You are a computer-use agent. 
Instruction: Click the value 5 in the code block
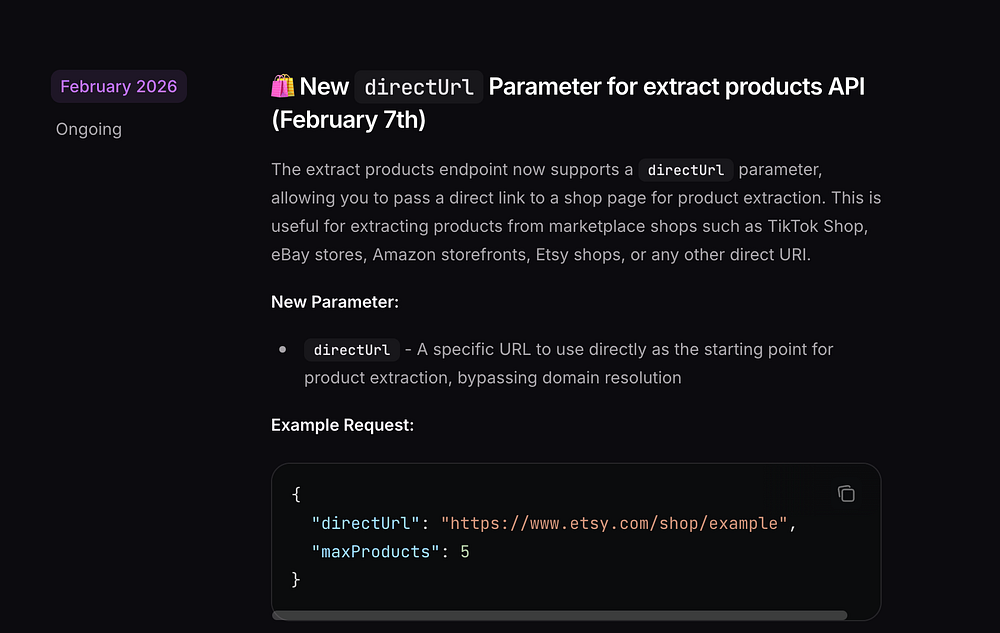[465, 551]
